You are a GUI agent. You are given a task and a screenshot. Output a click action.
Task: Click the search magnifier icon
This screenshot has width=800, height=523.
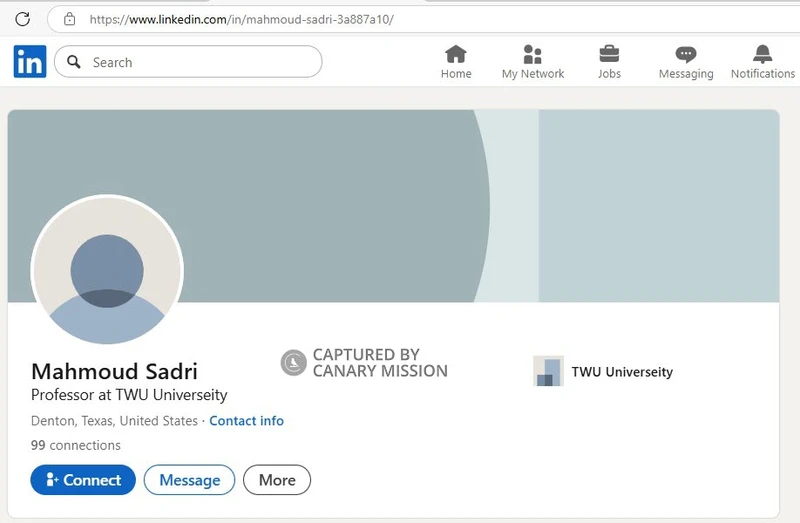point(74,62)
